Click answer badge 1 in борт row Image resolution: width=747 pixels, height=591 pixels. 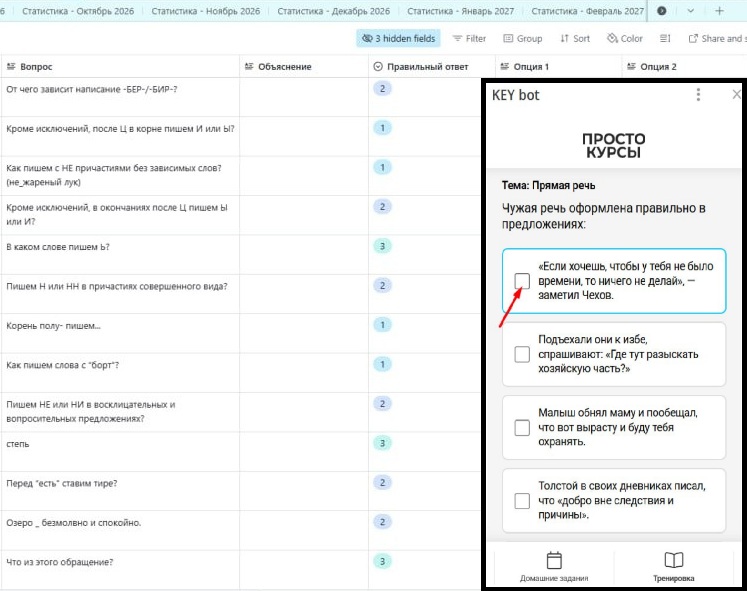tap(382, 364)
